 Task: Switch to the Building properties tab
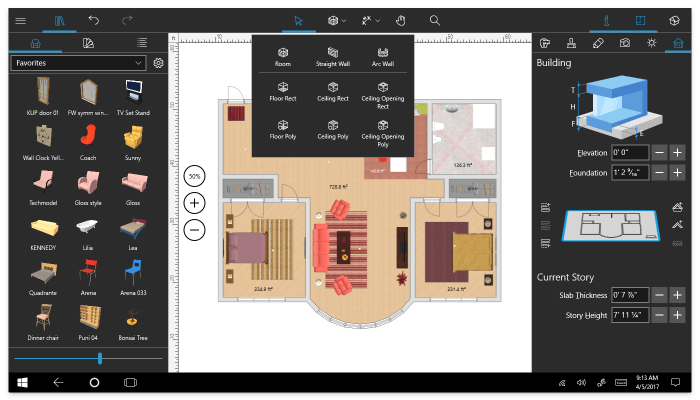(x=678, y=43)
